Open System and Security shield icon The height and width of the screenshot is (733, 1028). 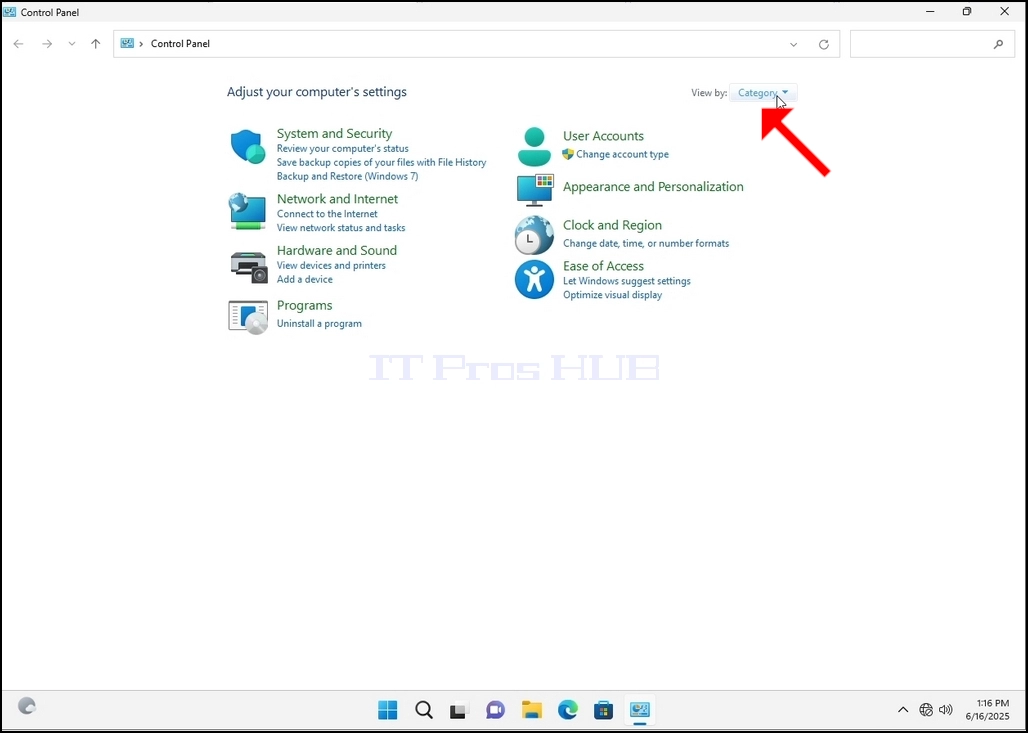248,146
